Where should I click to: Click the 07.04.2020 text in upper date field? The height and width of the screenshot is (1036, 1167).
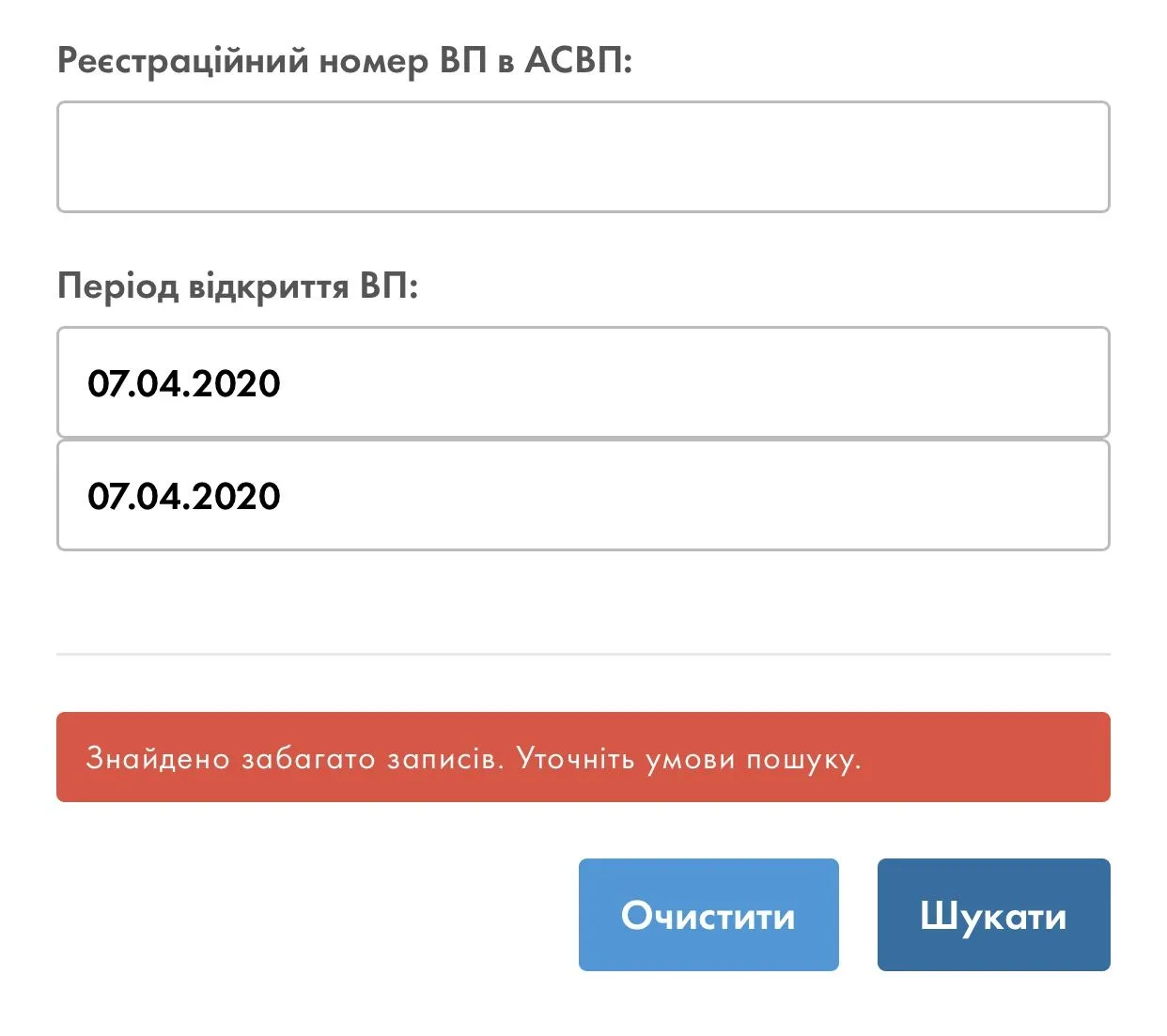tap(184, 383)
